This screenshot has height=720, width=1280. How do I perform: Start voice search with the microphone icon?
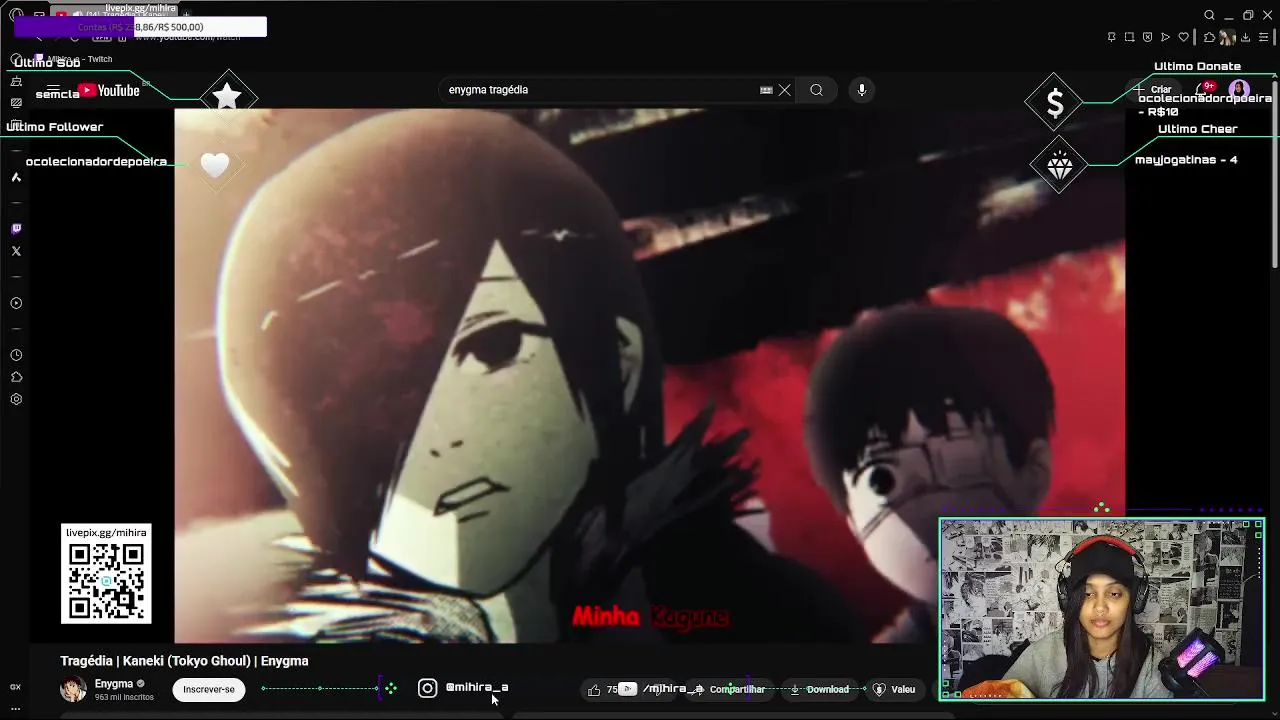862,90
